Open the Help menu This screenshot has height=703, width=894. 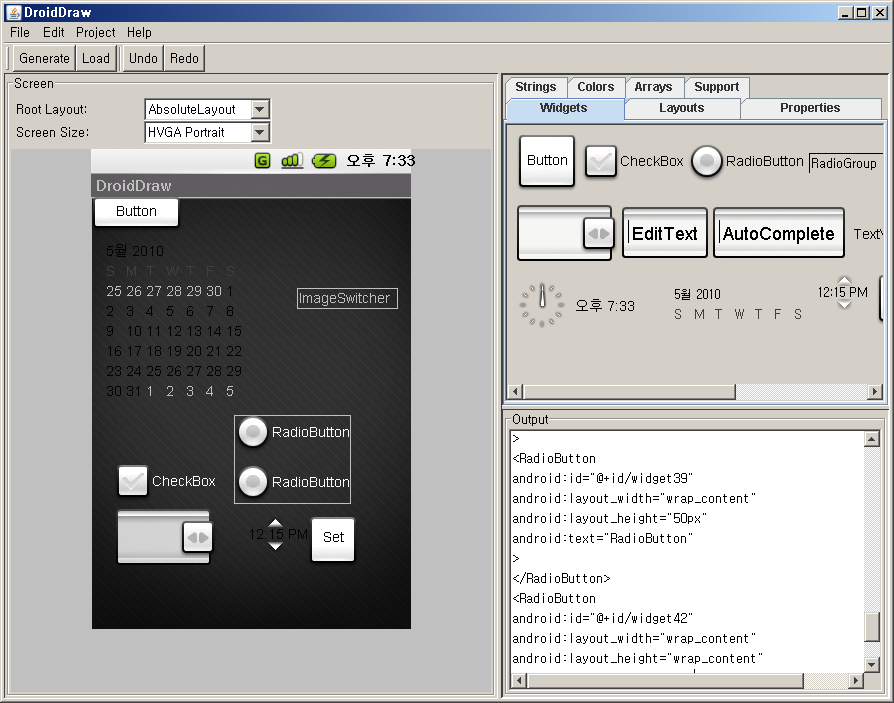click(x=139, y=32)
